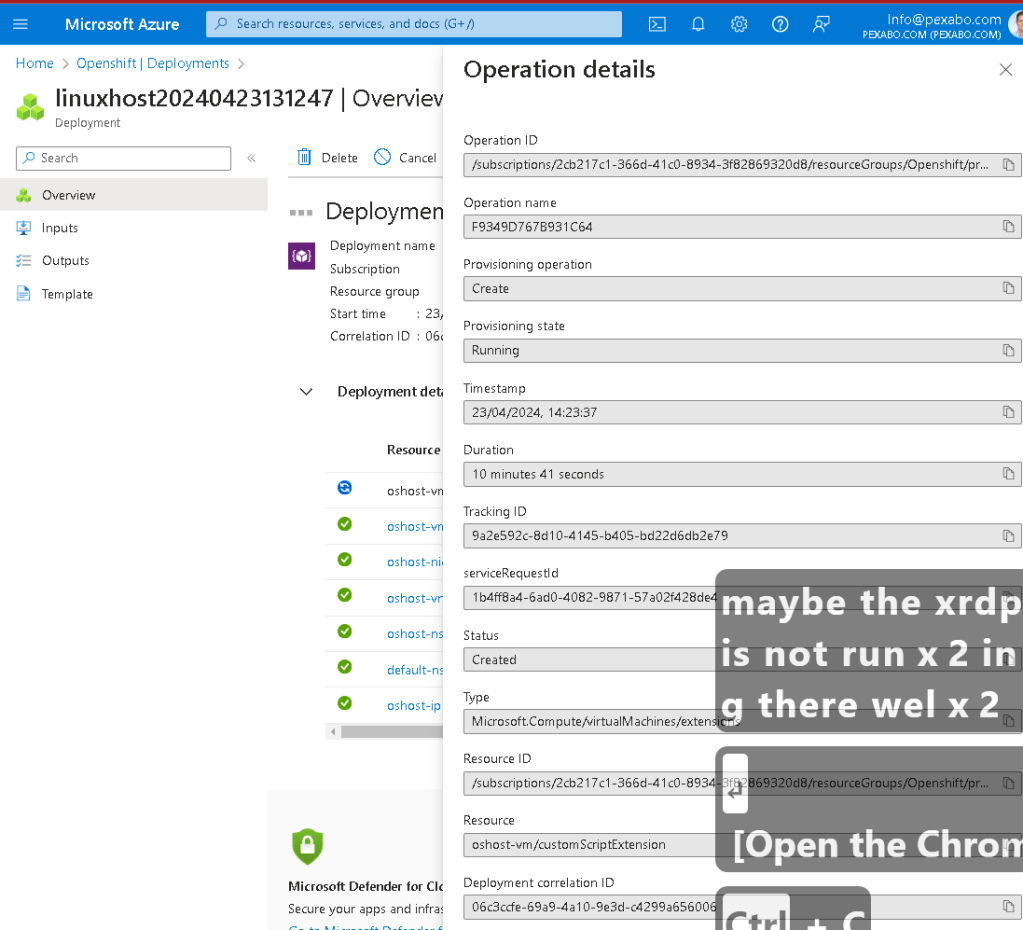1023x930 pixels.
Task: Click the Delete button label
Action: point(339,158)
